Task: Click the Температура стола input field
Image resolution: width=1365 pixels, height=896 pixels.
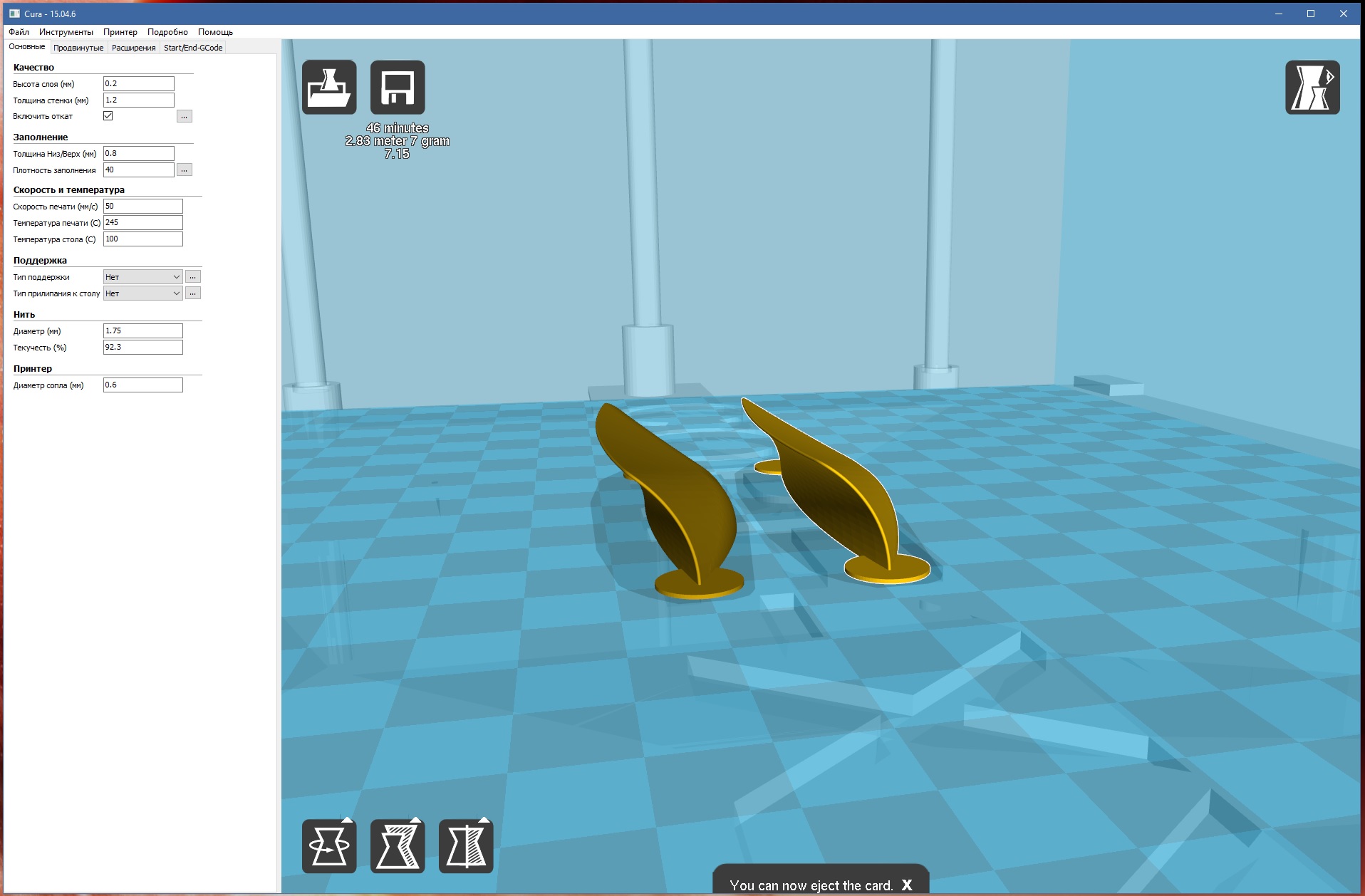Action: pyautogui.click(x=143, y=239)
